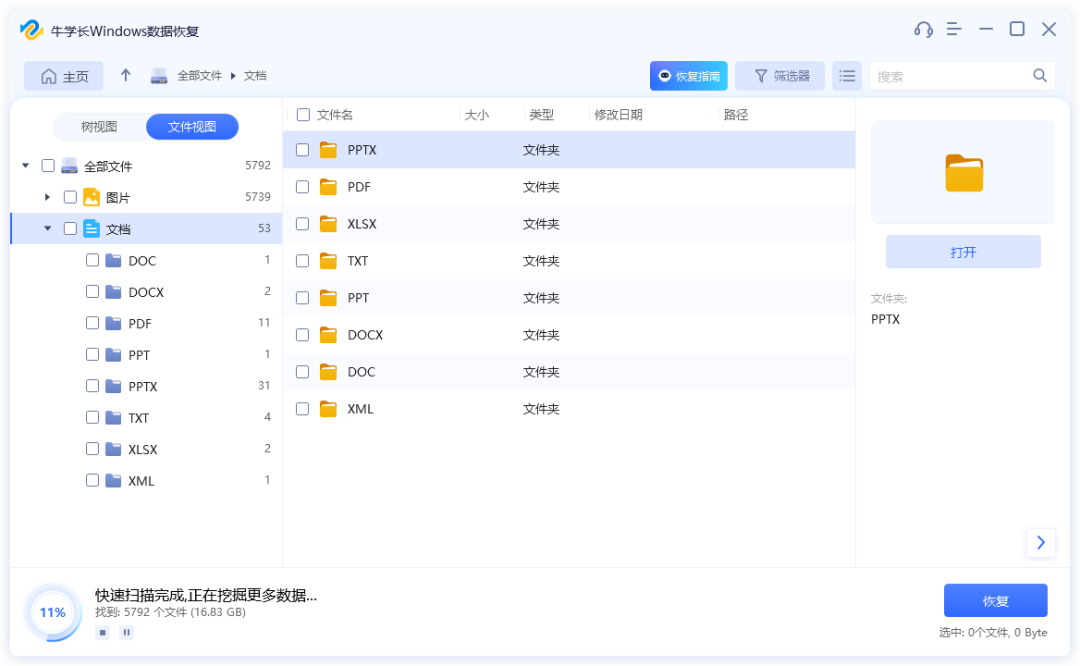Viewport: 1080px width, 666px height.
Task: Go up one level with the up arrow
Action: pyautogui.click(x=126, y=76)
